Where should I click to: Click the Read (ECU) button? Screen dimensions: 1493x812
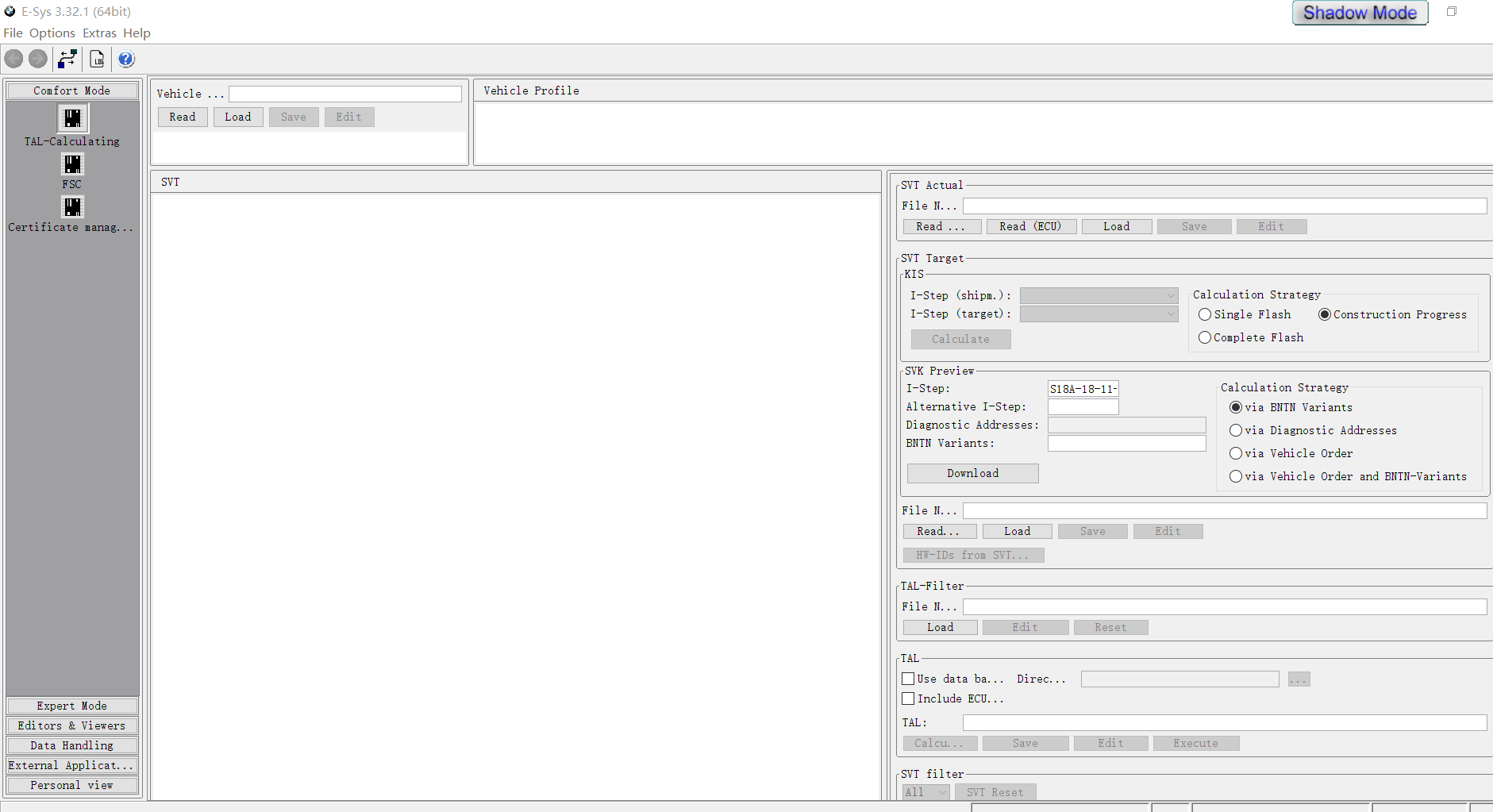[1030, 226]
